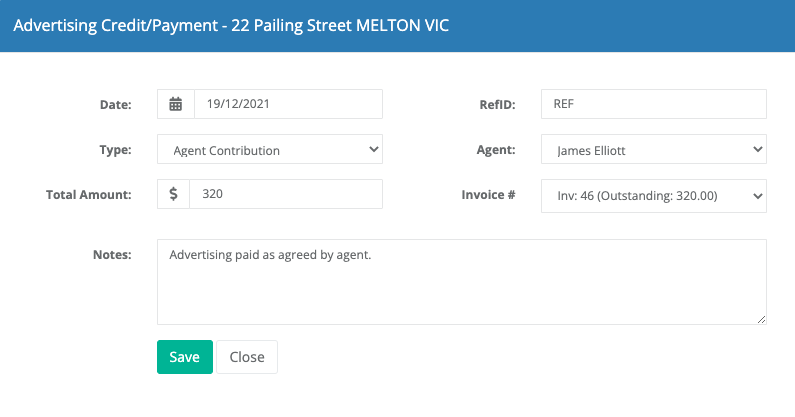Image resolution: width=795 pixels, height=417 pixels.
Task: Click the chevron arrow of the Type dropdown
Action: pos(374,149)
